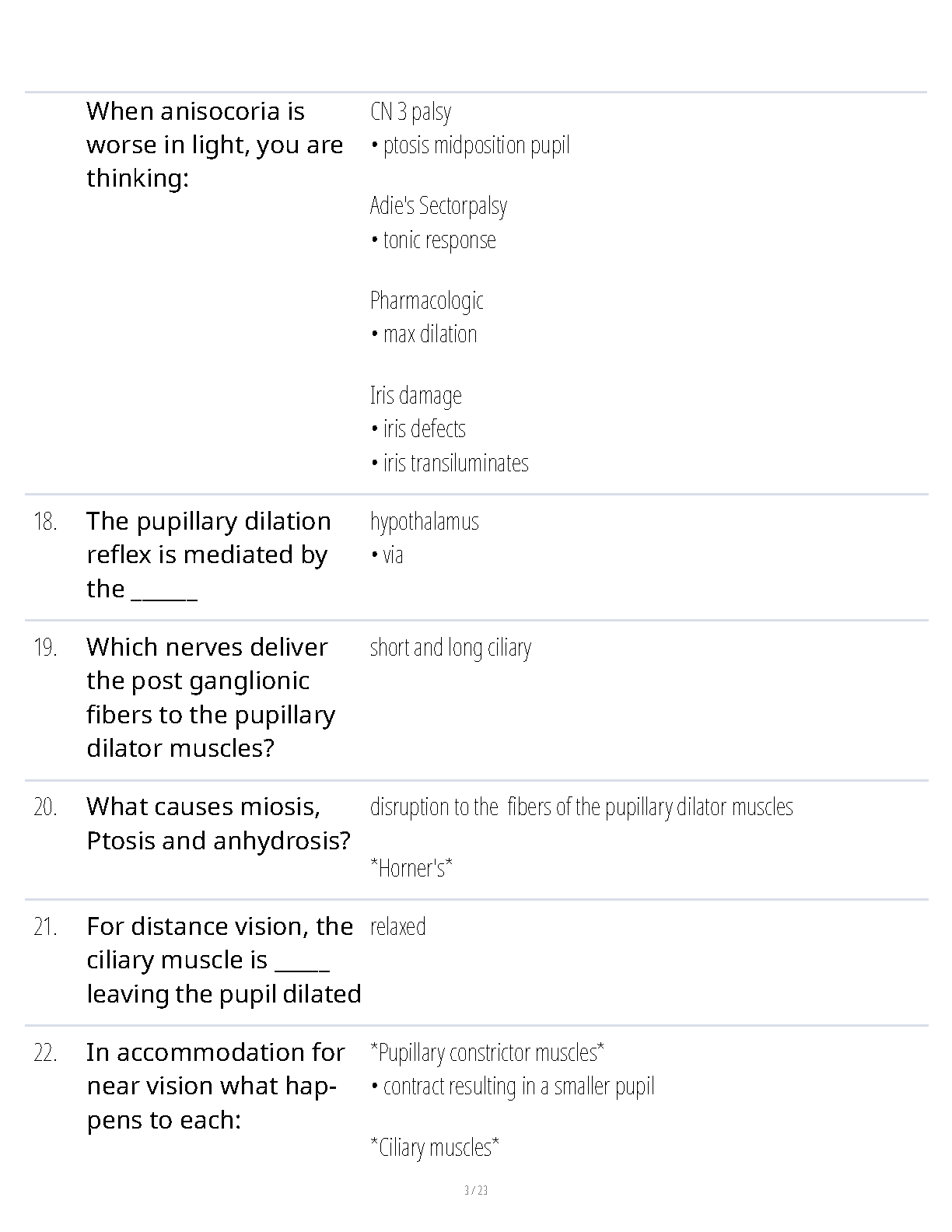The width and height of the screenshot is (952, 1232).
Task: Click the 'Iris damage' heading
Action: pyautogui.click(x=415, y=396)
